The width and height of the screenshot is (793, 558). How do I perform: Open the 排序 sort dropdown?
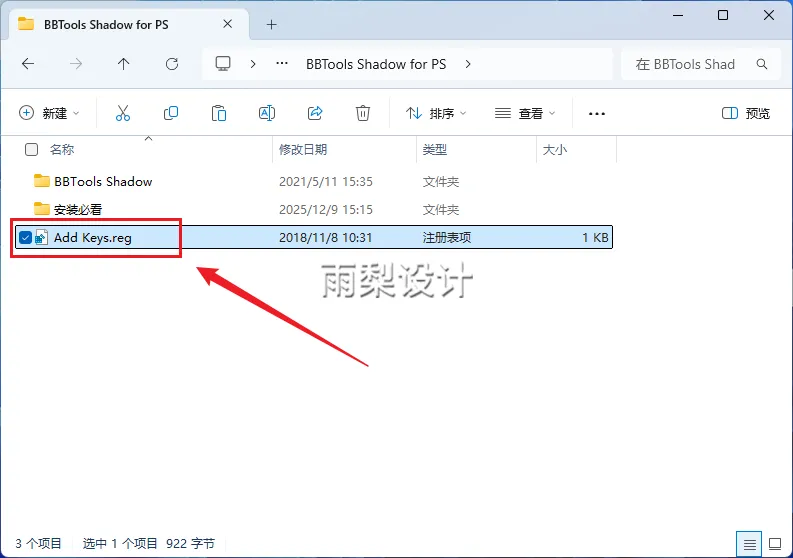click(436, 113)
